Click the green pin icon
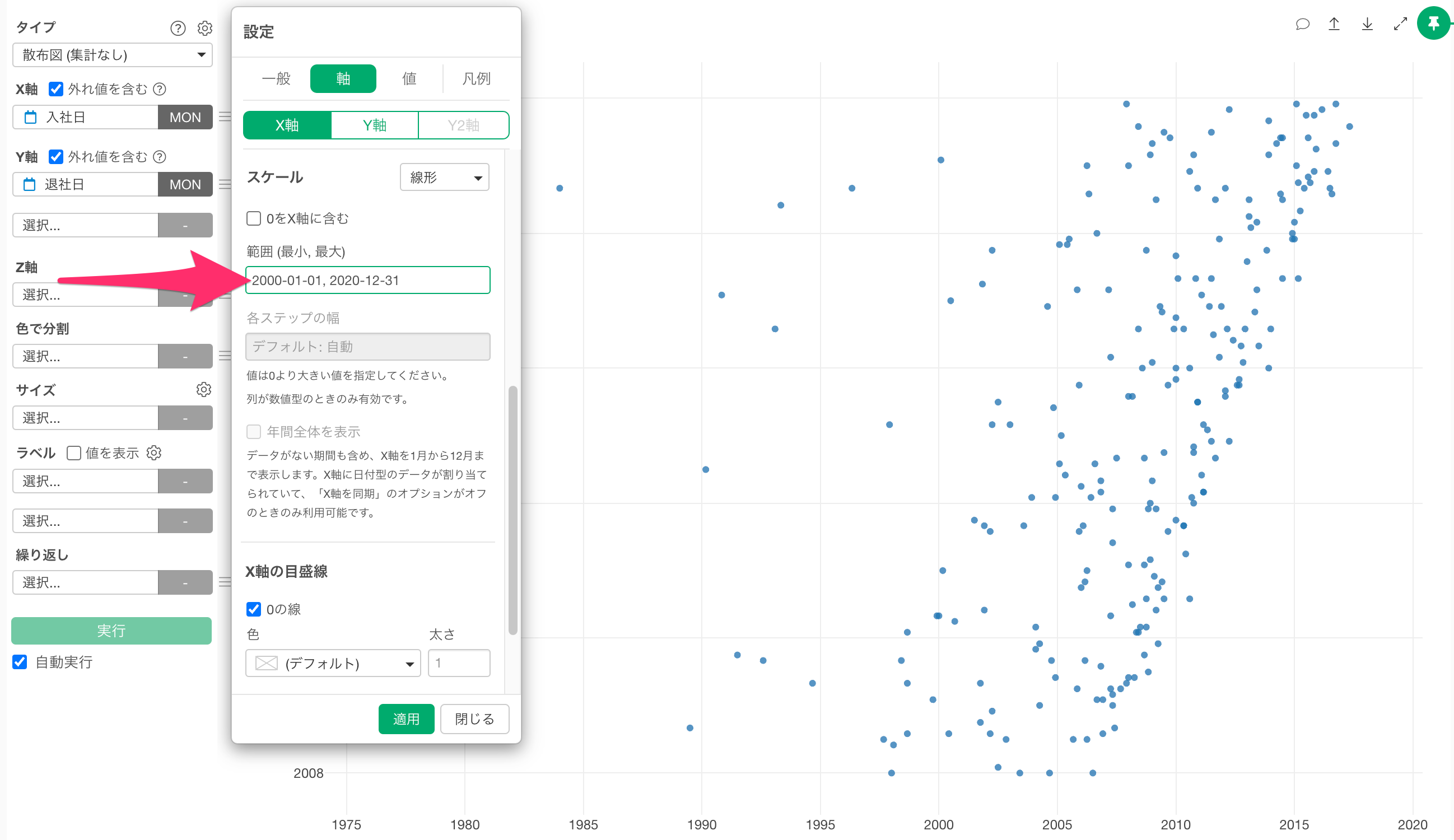This screenshot has height=840, width=1454. 1433,24
